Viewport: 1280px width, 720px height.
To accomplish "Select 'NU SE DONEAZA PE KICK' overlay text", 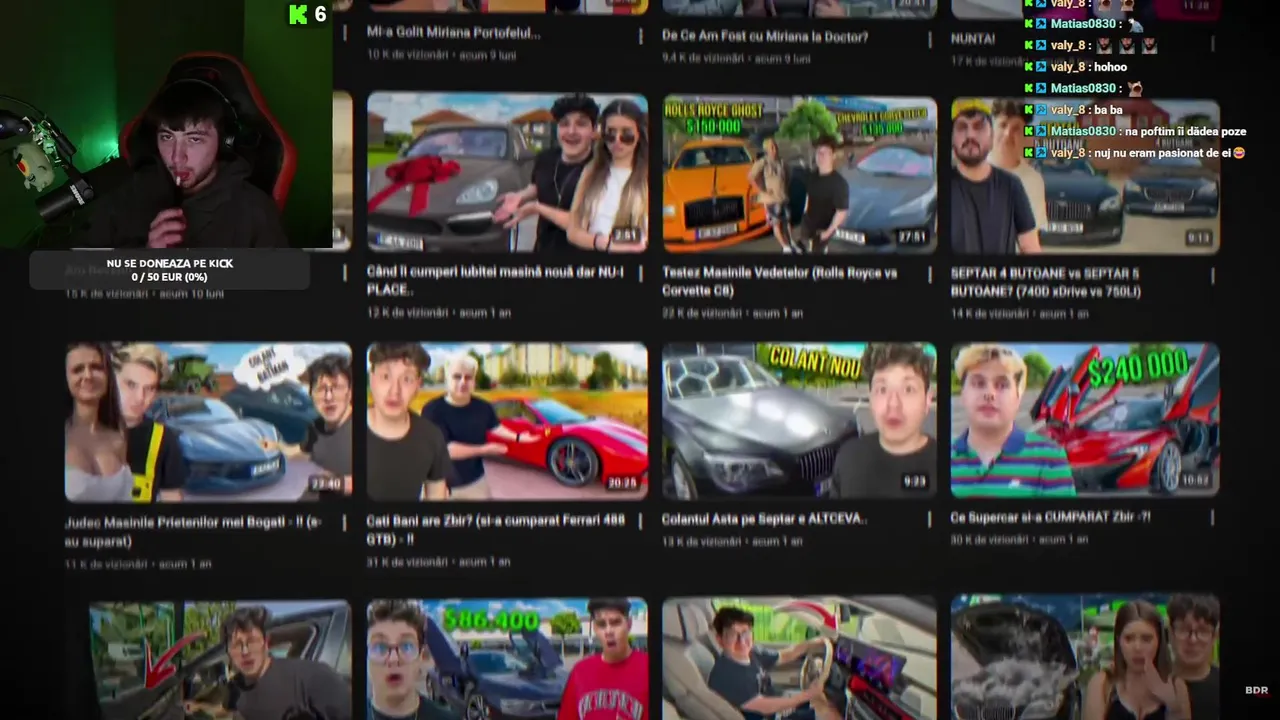I will point(170,263).
